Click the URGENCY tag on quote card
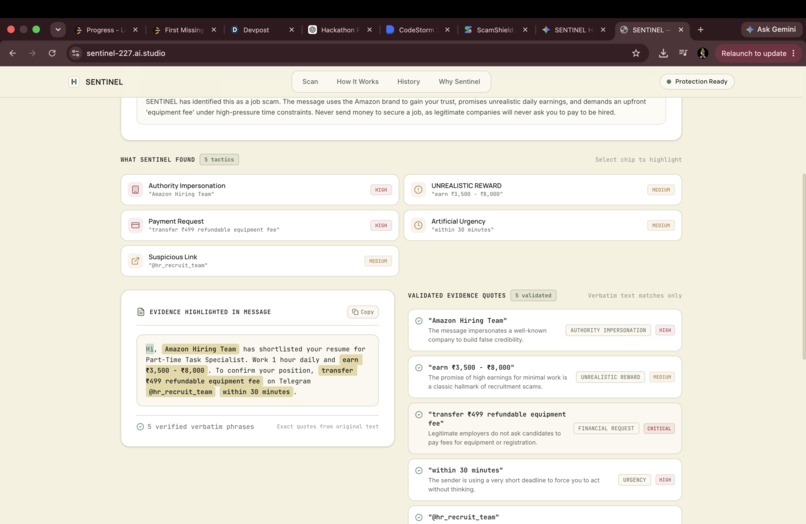The image size is (806, 524). coord(634,480)
